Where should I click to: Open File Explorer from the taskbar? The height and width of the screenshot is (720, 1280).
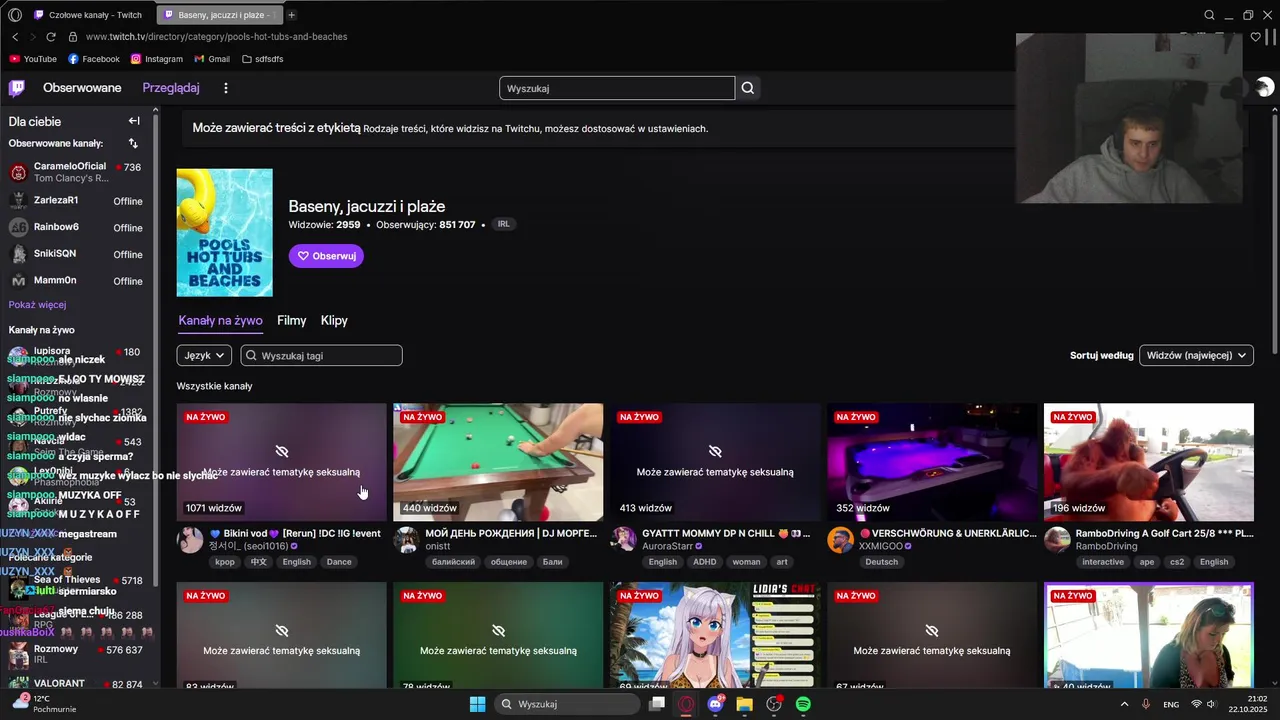[x=744, y=704]
